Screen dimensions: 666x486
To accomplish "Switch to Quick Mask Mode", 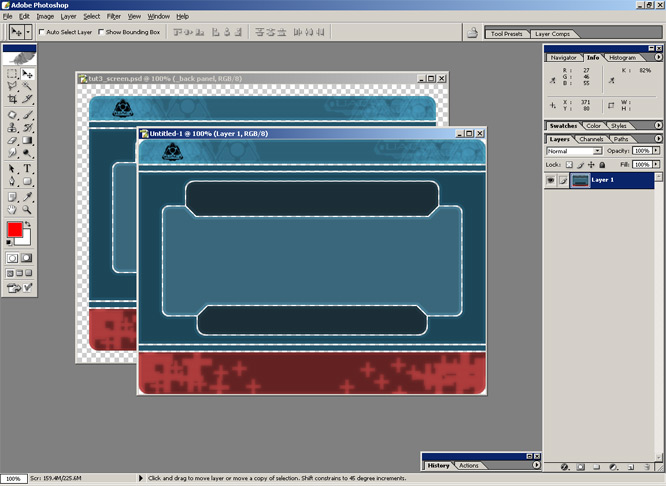I will pos(27,258).
